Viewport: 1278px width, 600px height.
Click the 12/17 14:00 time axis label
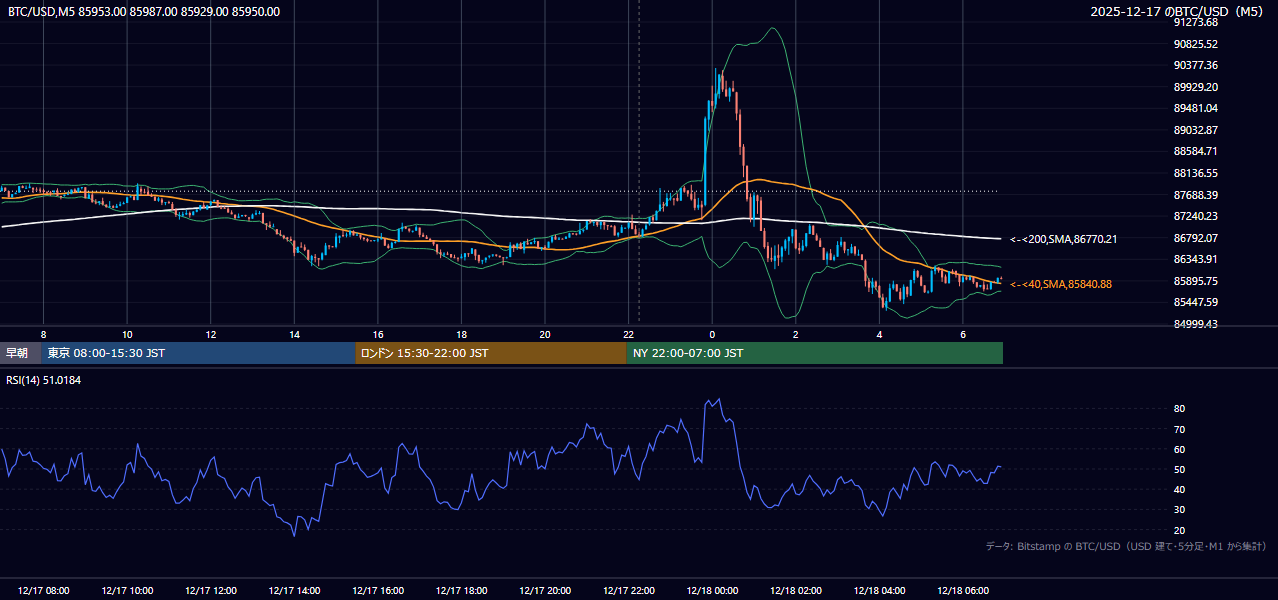(x=294, y=591)
